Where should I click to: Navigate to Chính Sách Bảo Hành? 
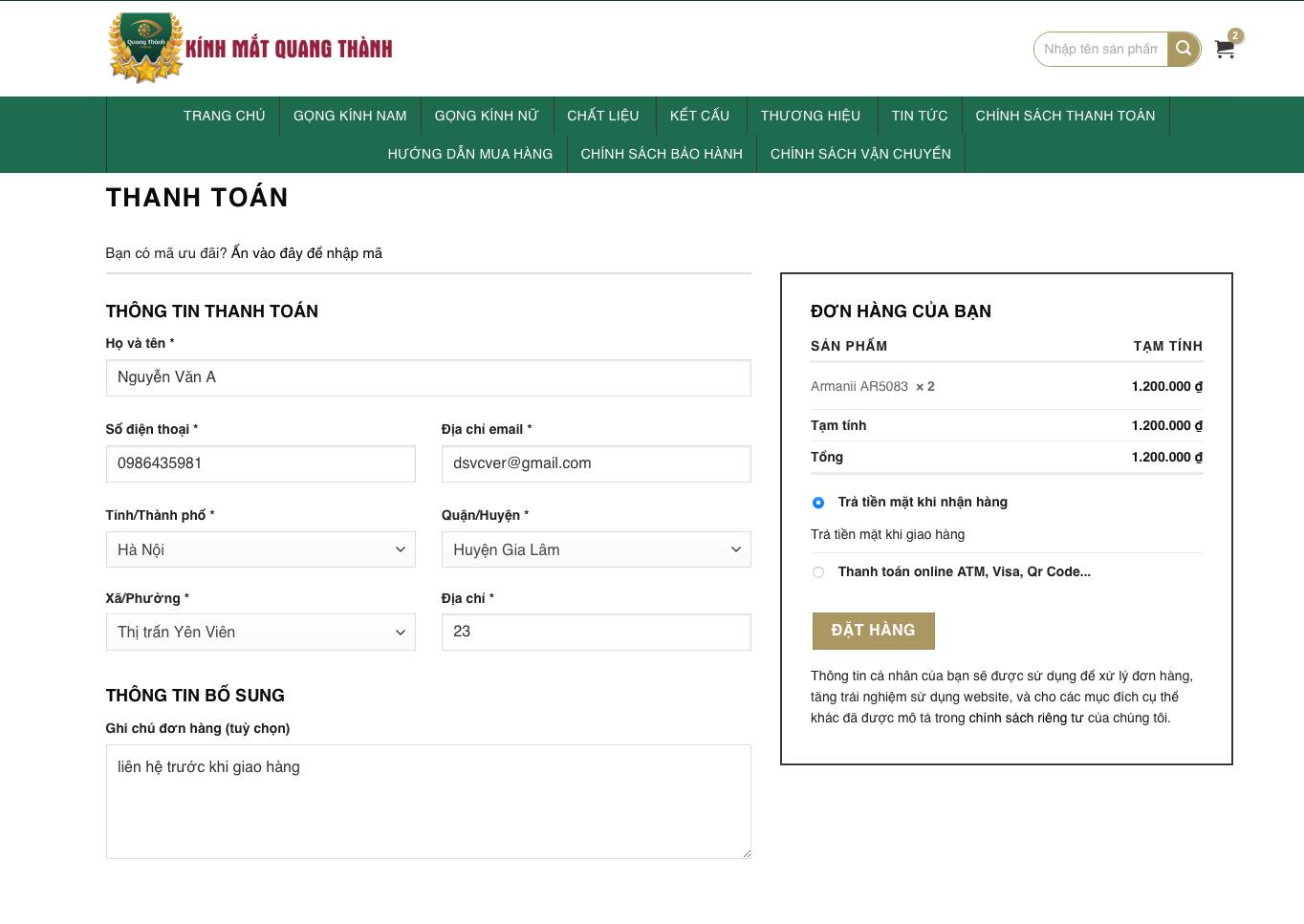point(662,154)
